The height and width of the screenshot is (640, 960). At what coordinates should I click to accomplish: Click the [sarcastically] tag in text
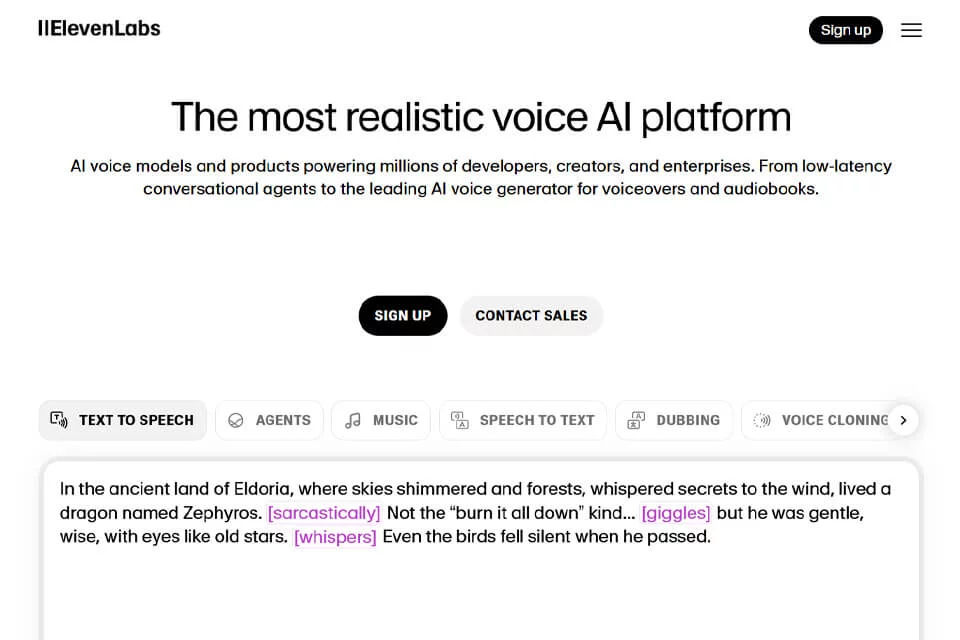click(x=324, y=513)
